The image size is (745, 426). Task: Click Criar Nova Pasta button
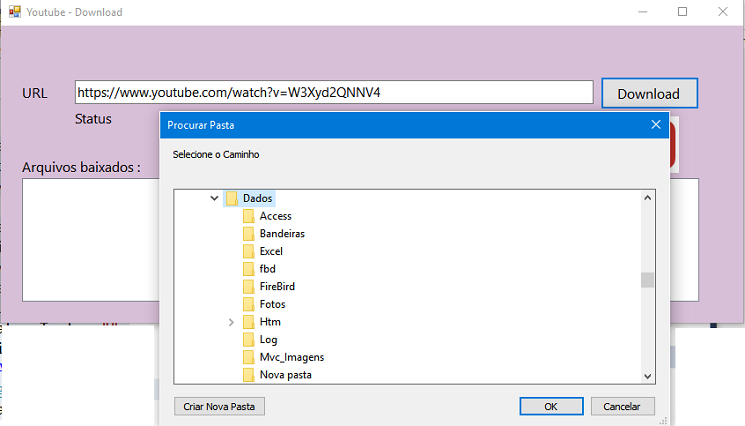tap(219, 407)
